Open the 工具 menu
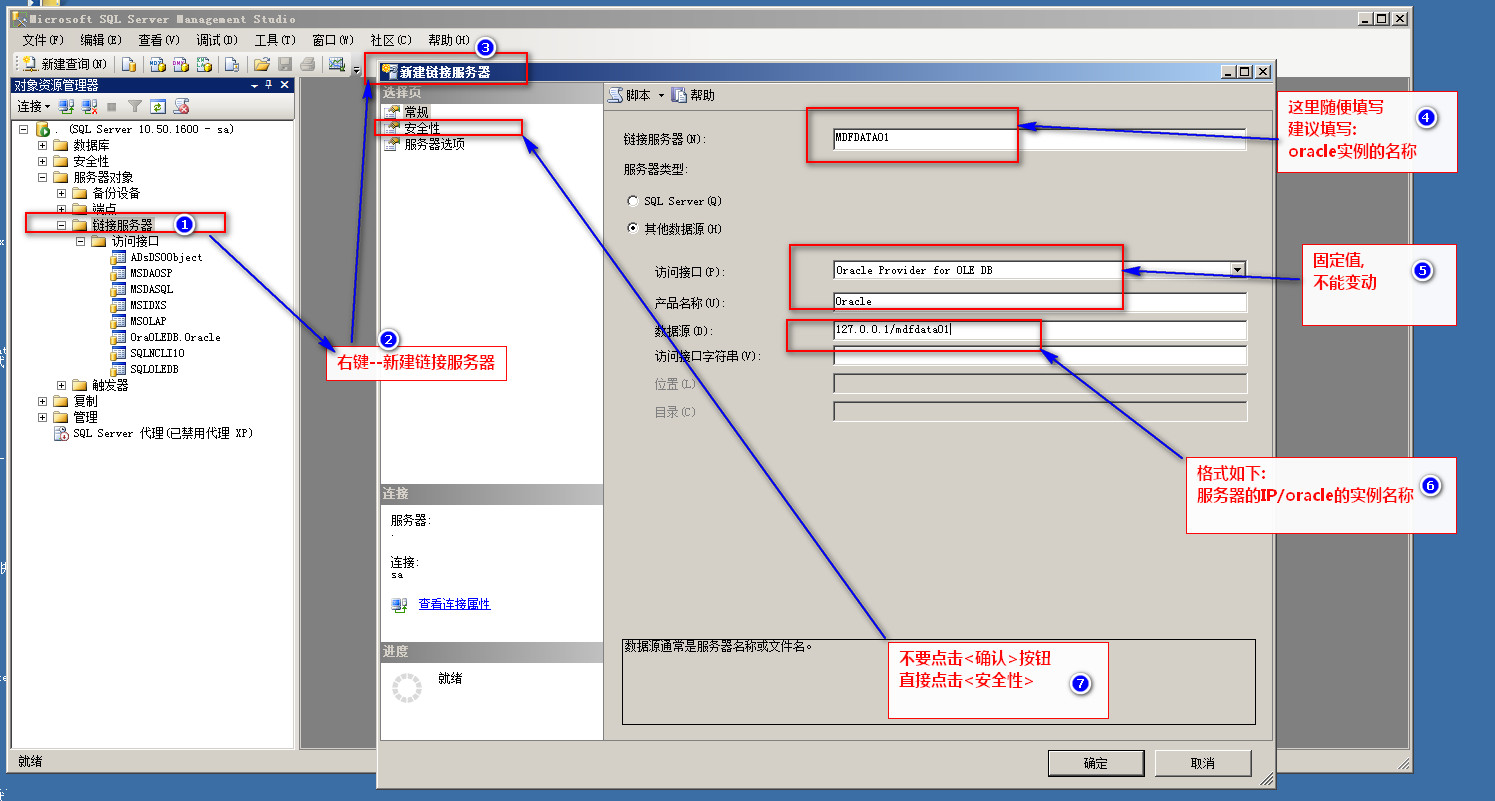The height and width of the screenshot is (801, 1495). 274,40
